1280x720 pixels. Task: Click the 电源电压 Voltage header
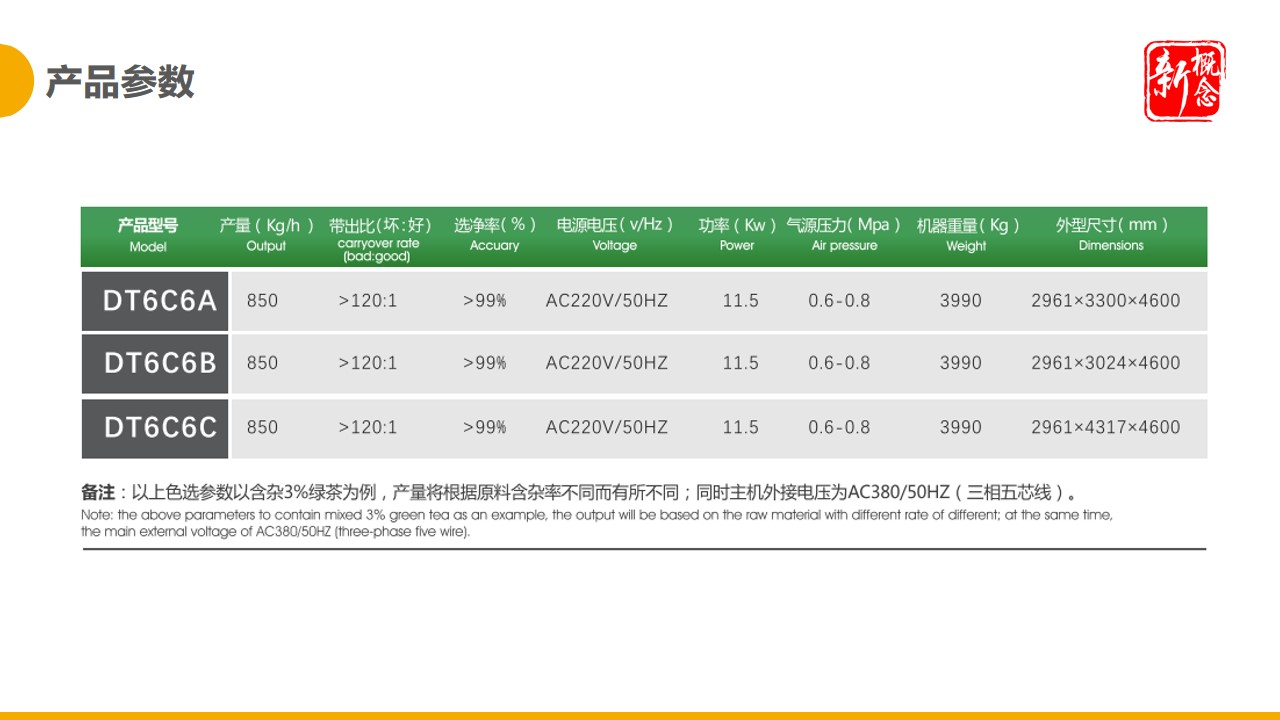click(613, 236)
